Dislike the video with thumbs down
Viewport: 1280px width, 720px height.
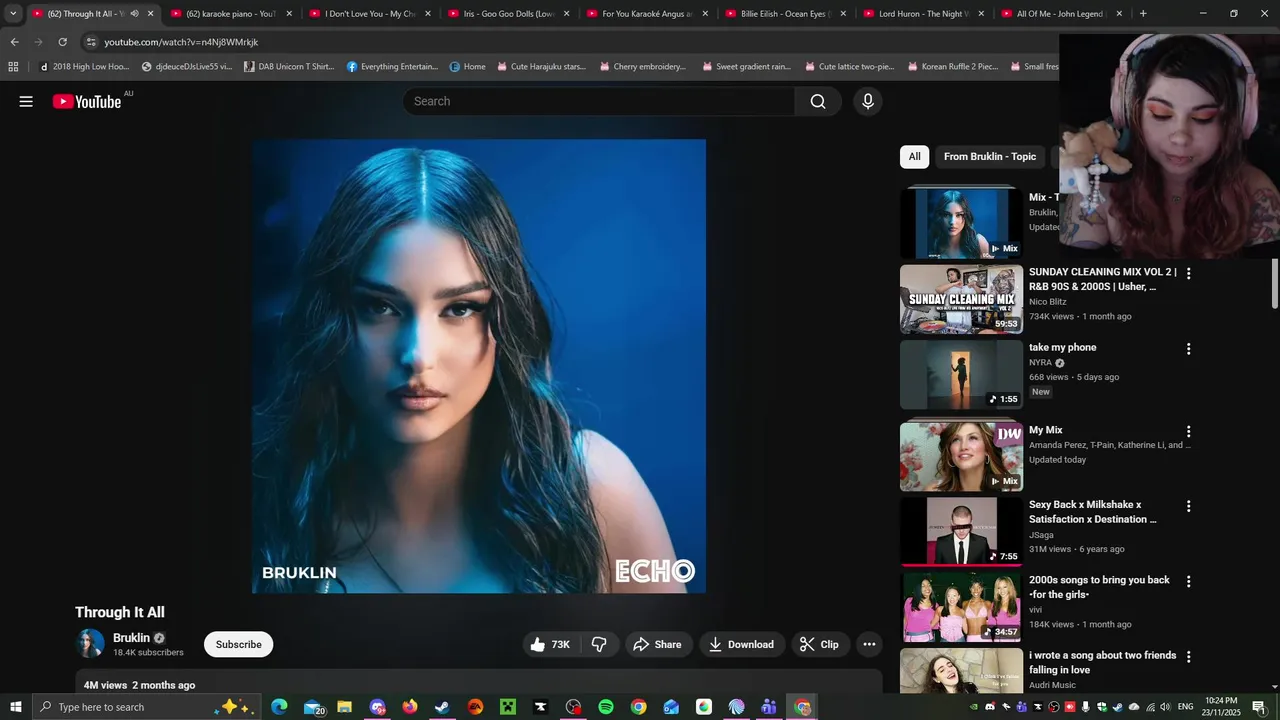(599, 645)
